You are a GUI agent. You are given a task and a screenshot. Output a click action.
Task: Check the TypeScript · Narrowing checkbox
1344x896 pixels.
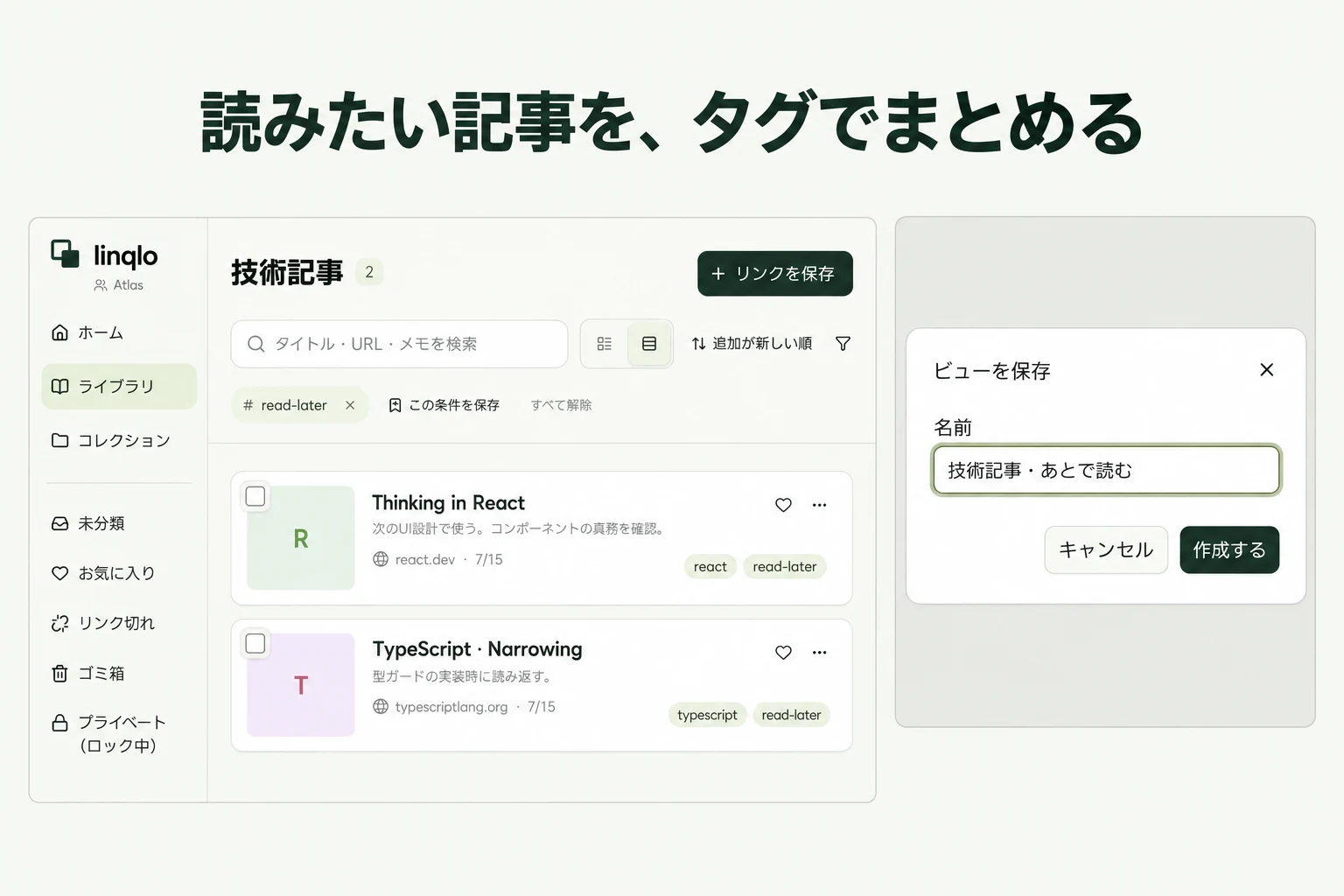tap(255, 643)
